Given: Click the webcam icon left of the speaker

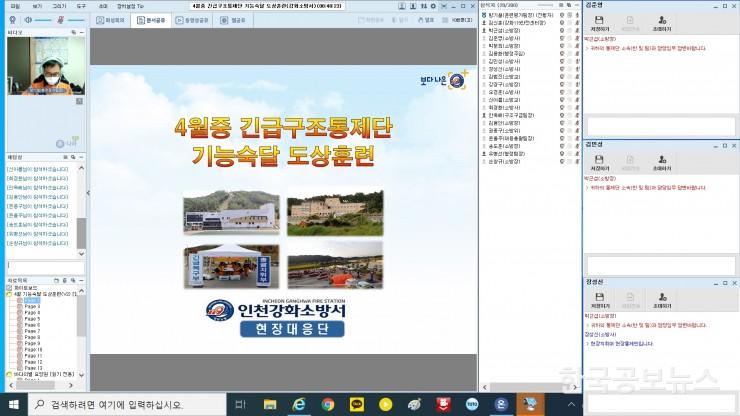Looking at the screenshot, I should pos(13,20).
